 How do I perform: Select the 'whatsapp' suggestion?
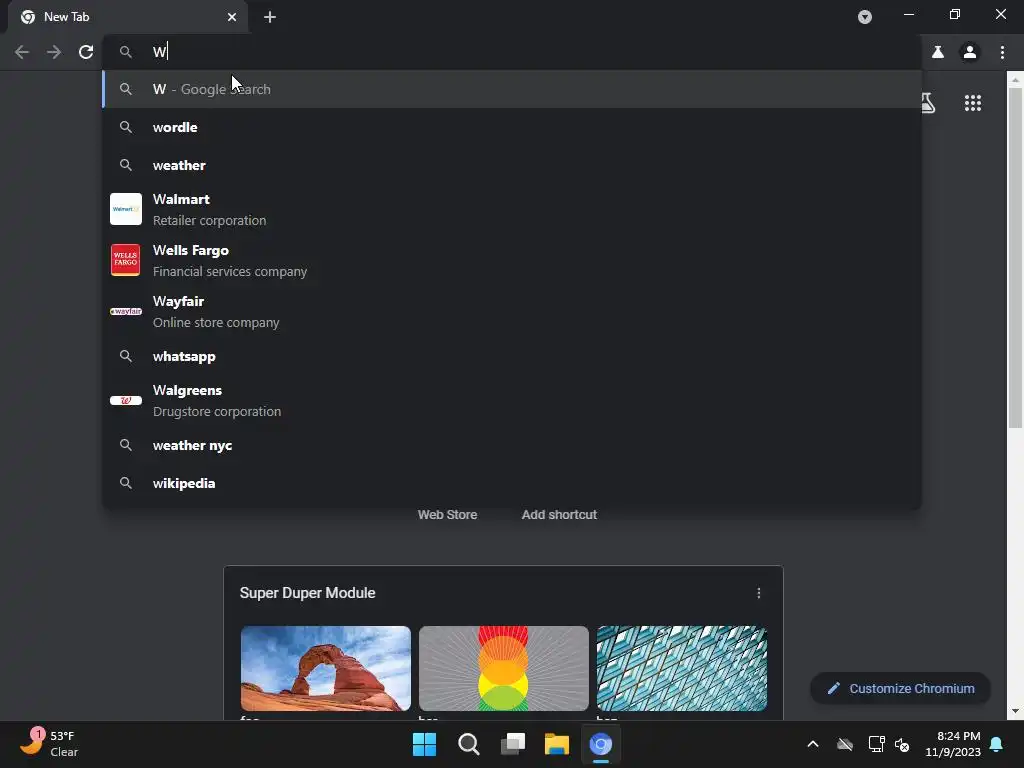click(512, 356)
